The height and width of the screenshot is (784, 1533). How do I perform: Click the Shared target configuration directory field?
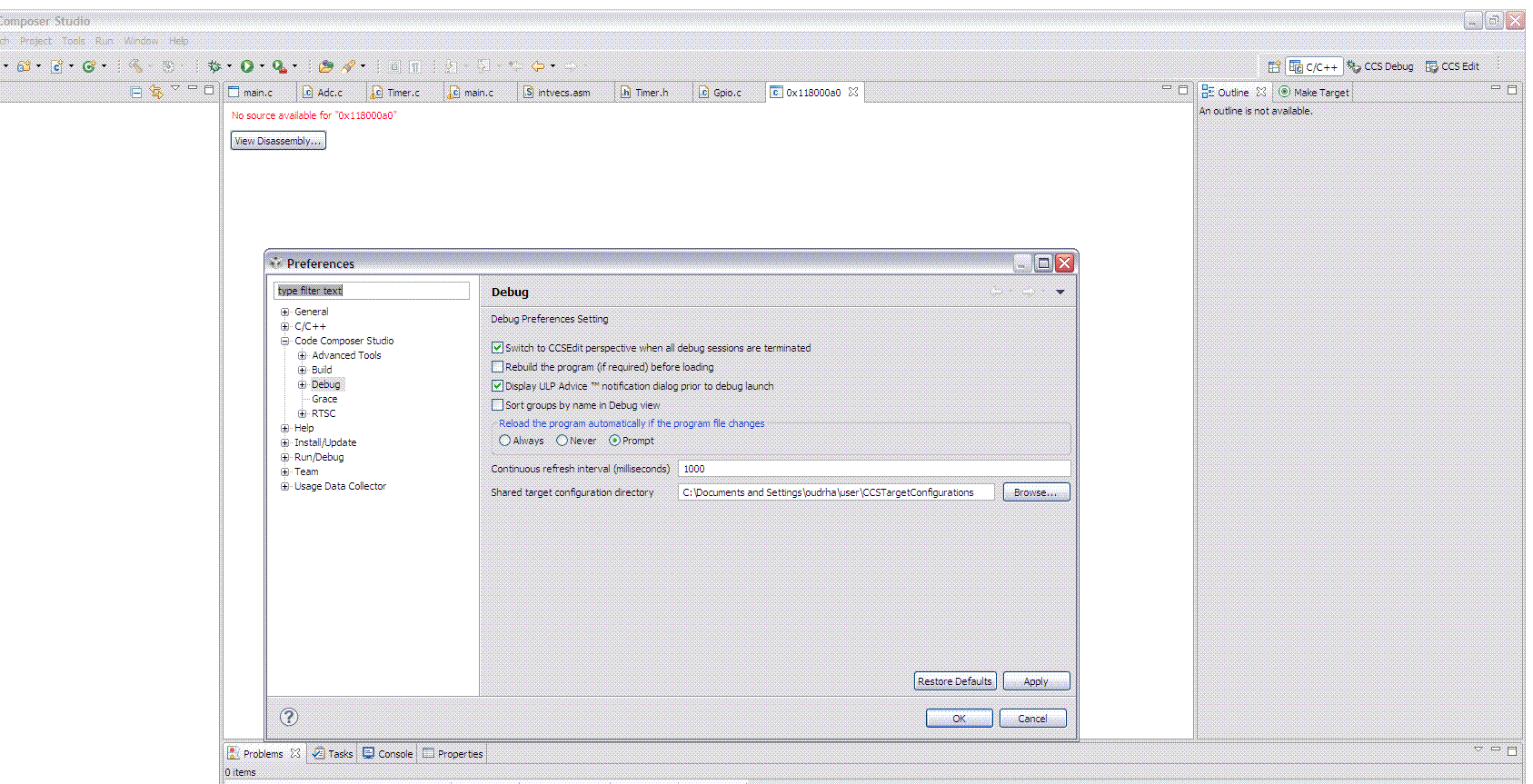point(836,492)
